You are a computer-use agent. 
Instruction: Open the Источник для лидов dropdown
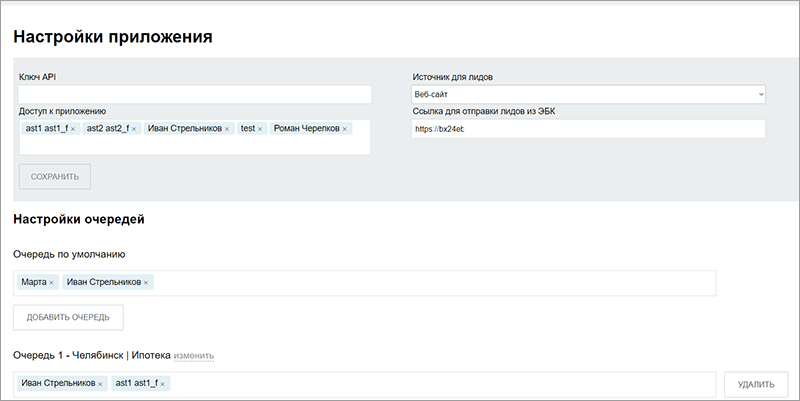tap(588, 95)
